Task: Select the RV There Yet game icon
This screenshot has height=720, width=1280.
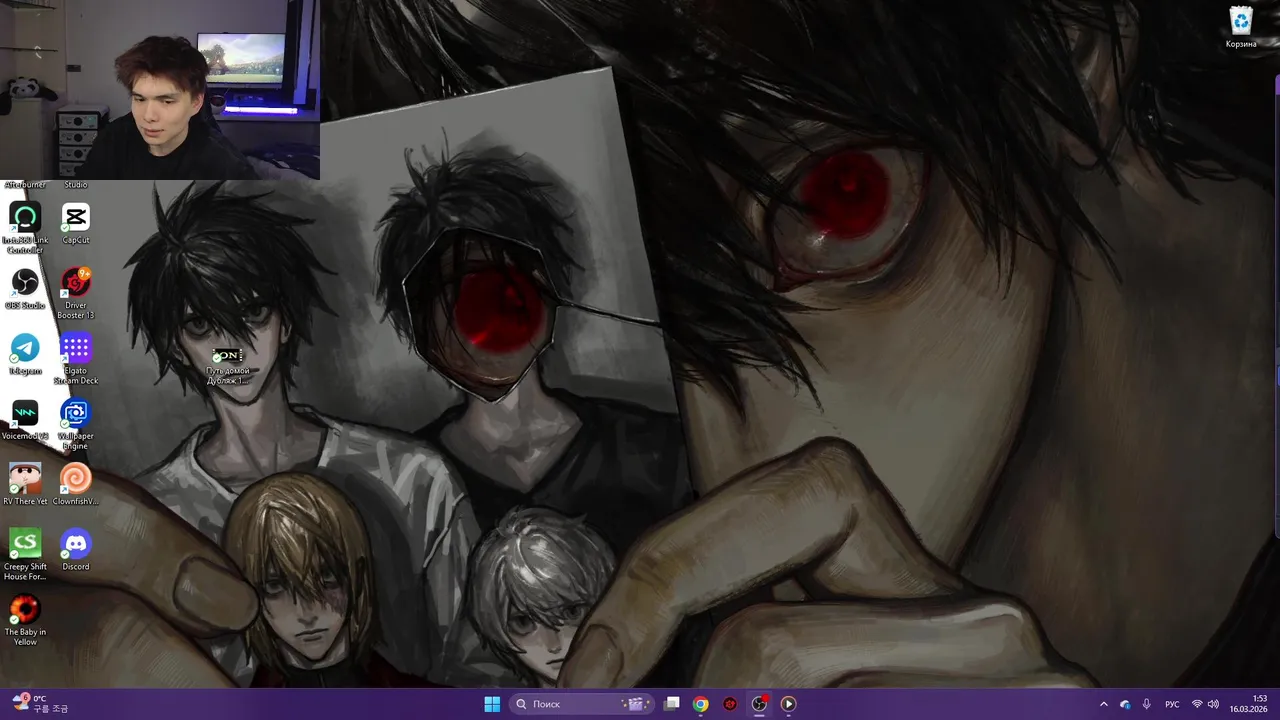Action: (25, 484)
